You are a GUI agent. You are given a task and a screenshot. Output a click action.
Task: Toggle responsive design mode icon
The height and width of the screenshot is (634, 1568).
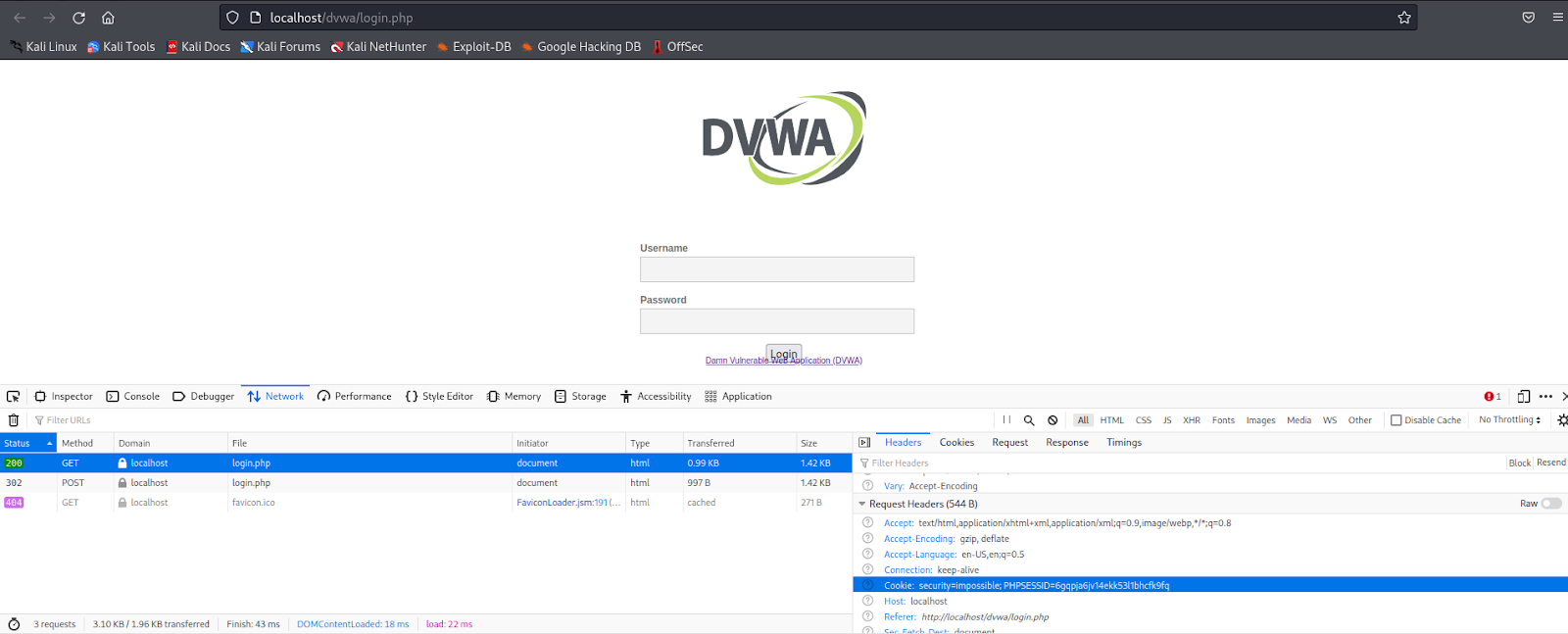point(1523,397)
